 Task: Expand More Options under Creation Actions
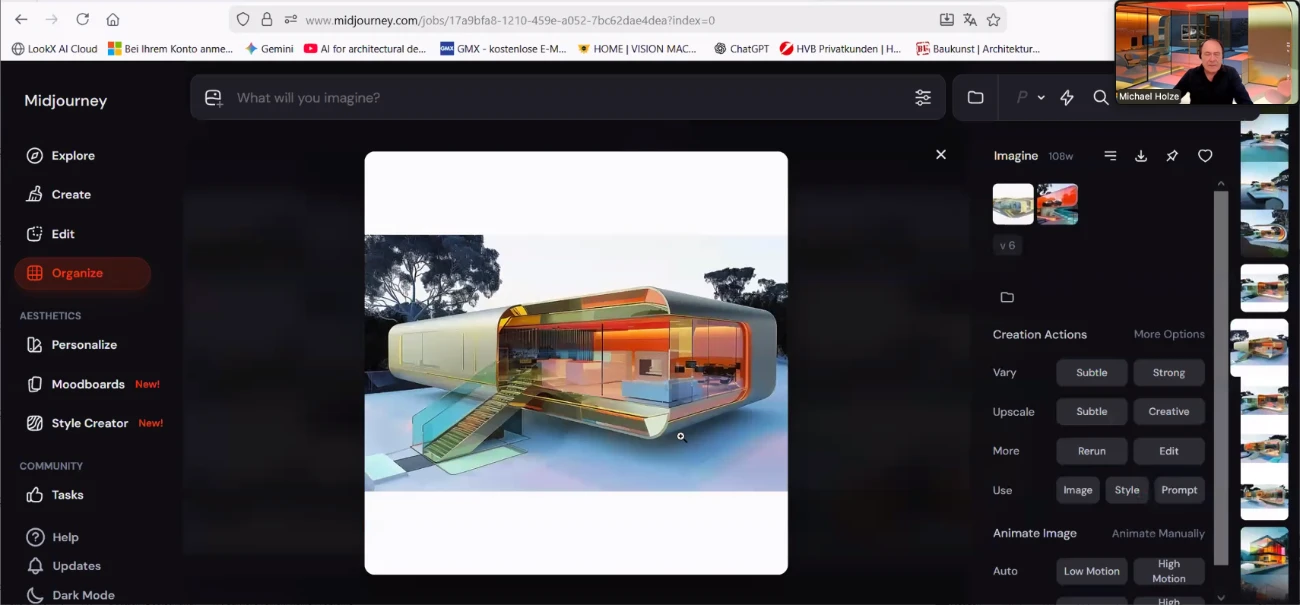tap(1168, 334)
